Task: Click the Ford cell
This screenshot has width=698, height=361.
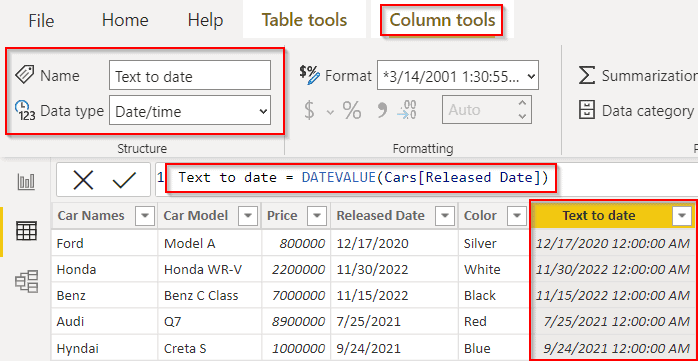Action: [x=104, y=243]
